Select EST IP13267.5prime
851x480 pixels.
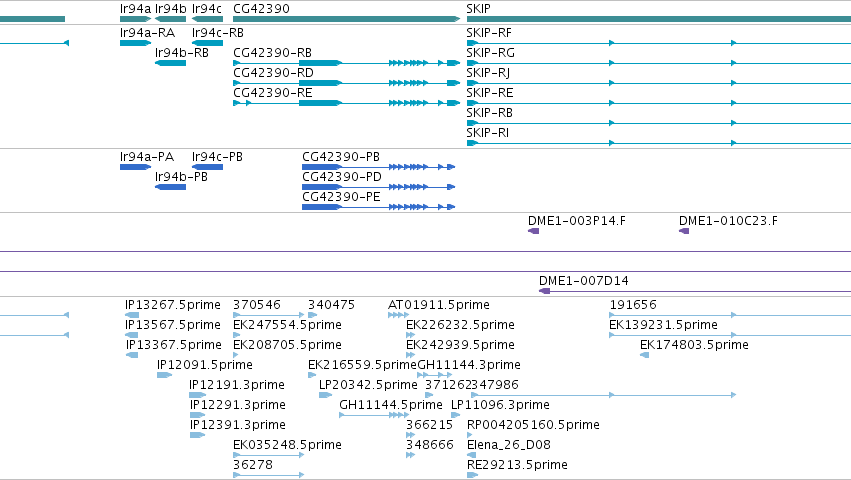click(132, 315)
